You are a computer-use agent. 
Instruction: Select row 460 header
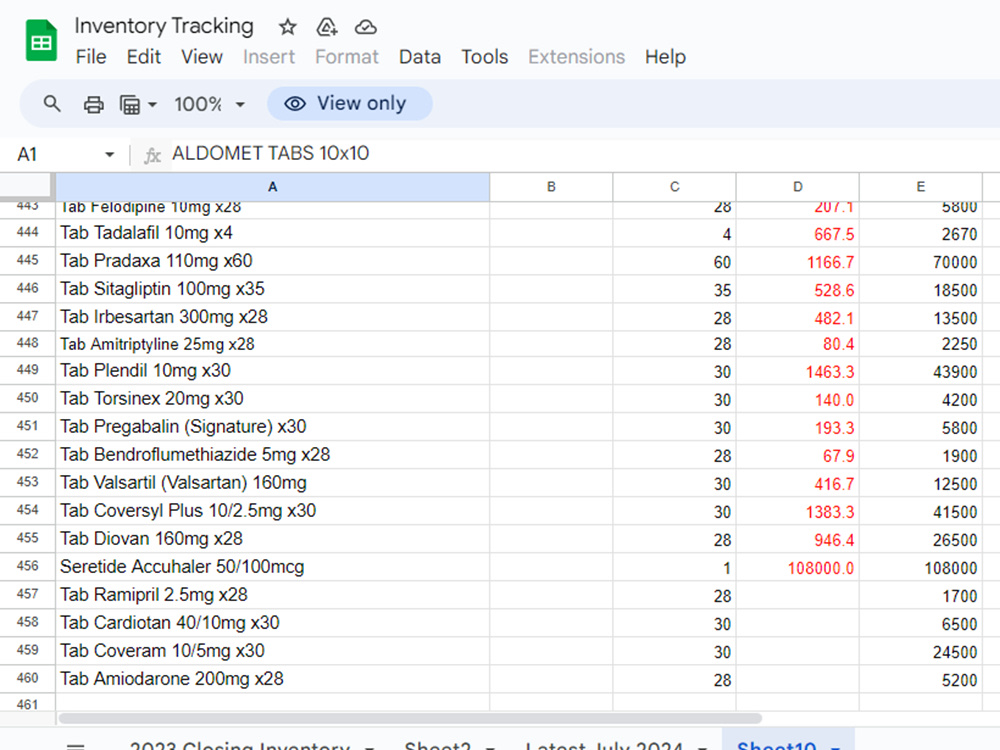pyautogui.click(x=27, y=679)
